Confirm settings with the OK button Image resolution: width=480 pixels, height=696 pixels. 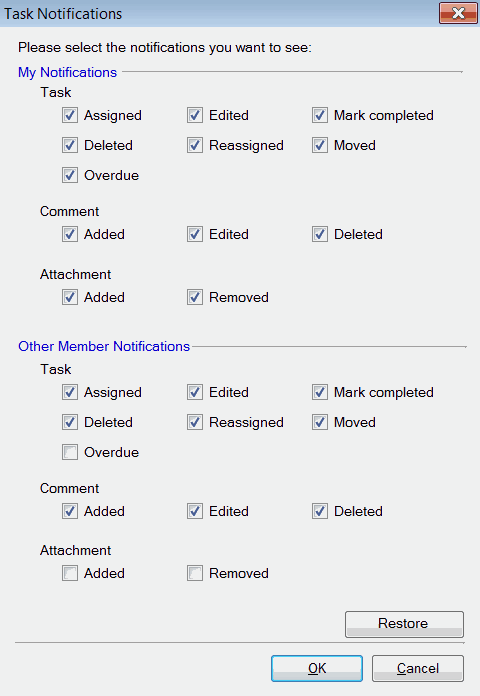point(317,668)
